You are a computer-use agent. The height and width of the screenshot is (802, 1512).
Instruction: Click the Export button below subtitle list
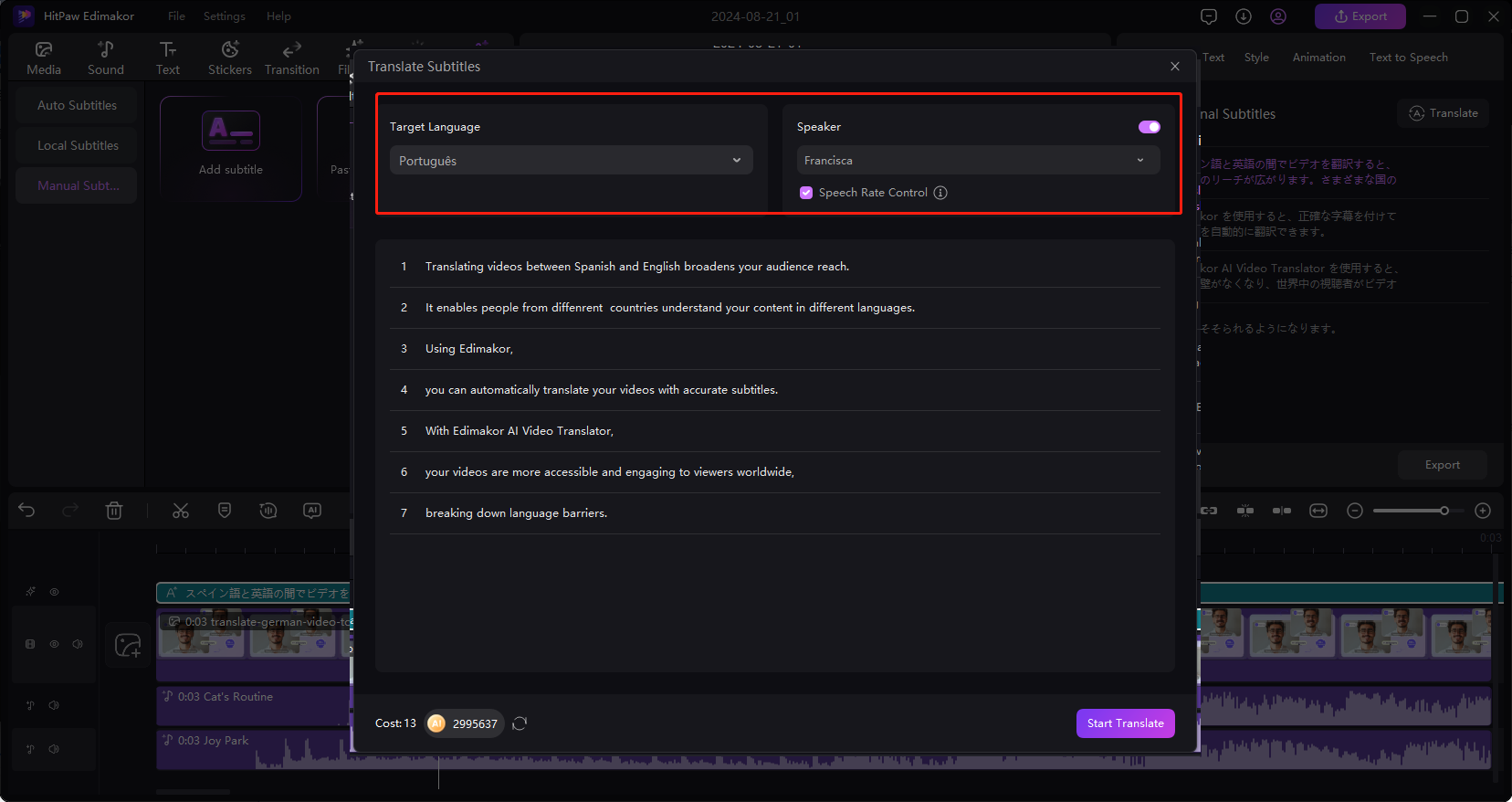coord(1443,465)
